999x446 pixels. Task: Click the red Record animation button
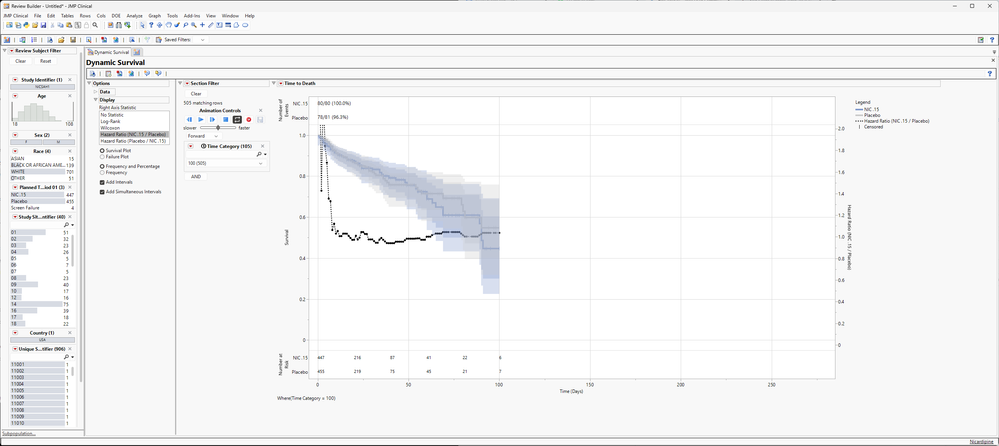coord(248,119)
